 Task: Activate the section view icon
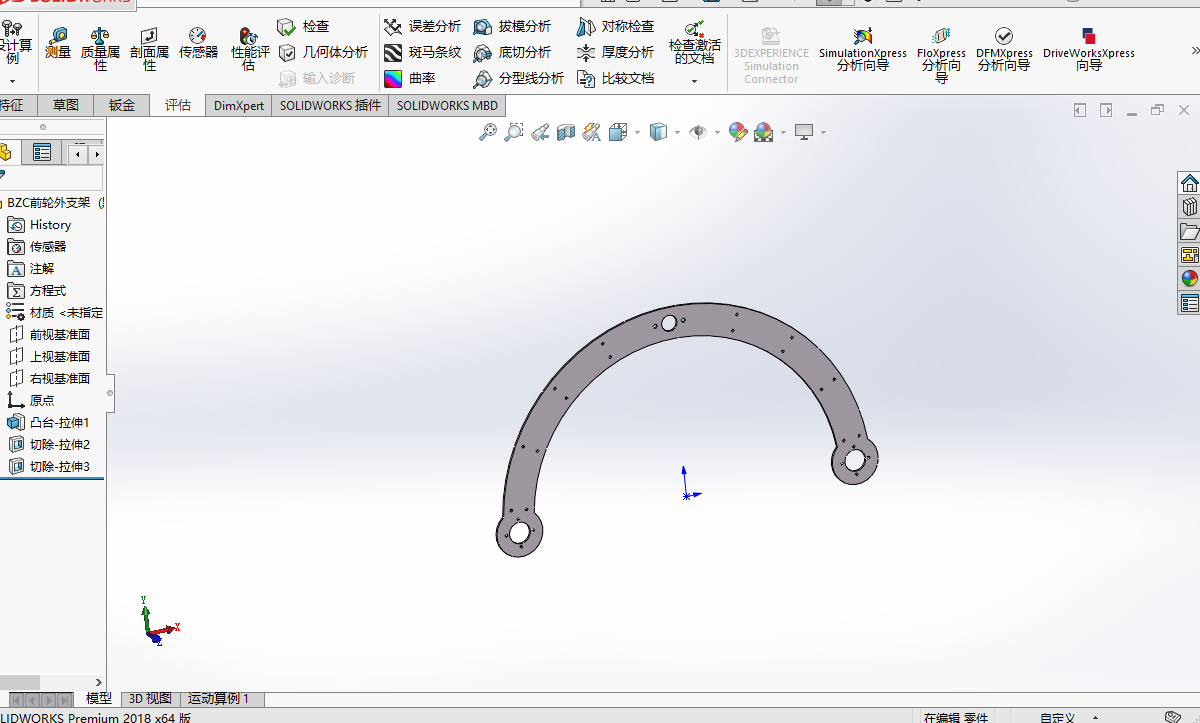point(566,132)
